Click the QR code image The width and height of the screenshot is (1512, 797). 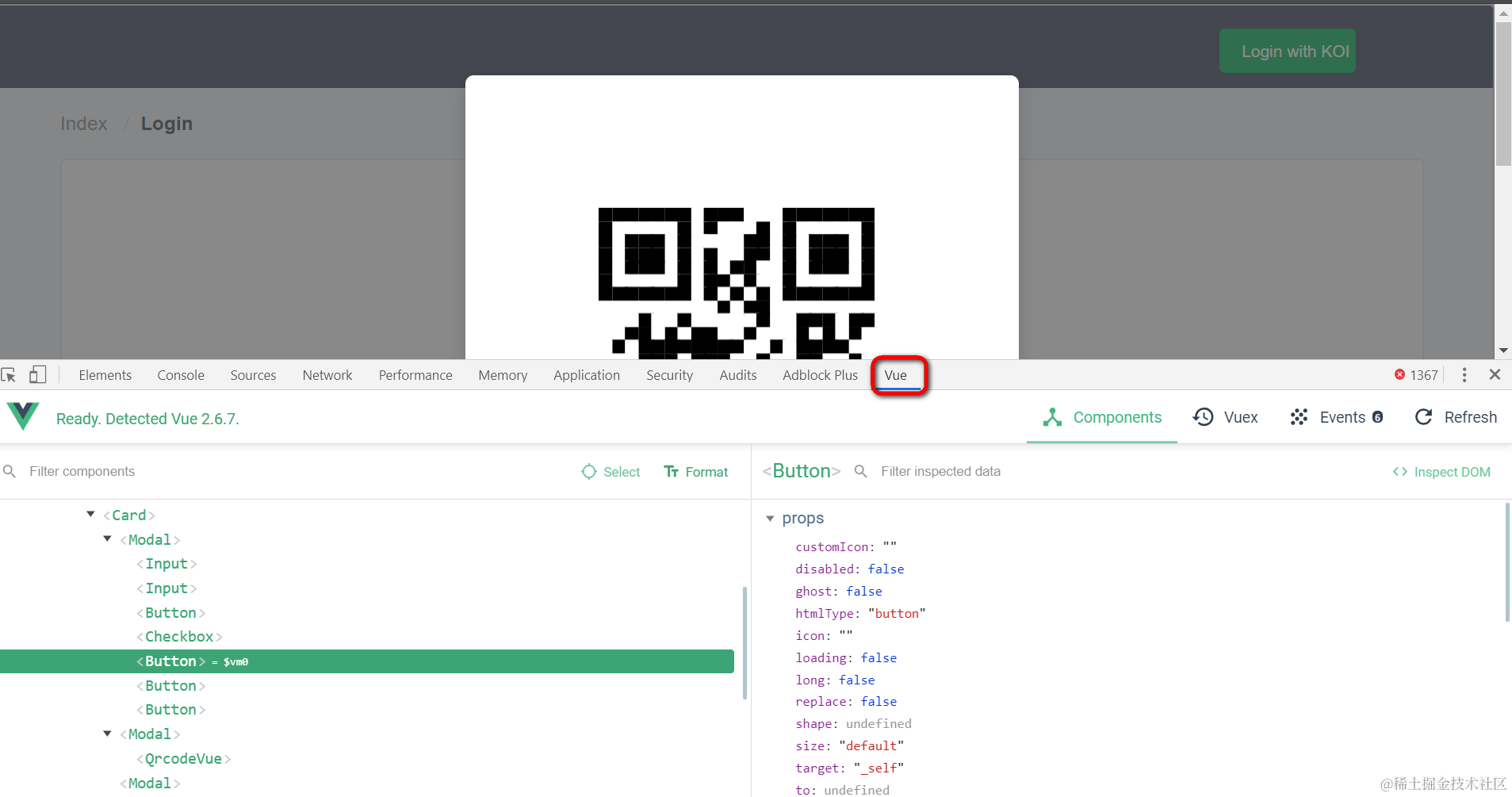[x=737, y=283]
